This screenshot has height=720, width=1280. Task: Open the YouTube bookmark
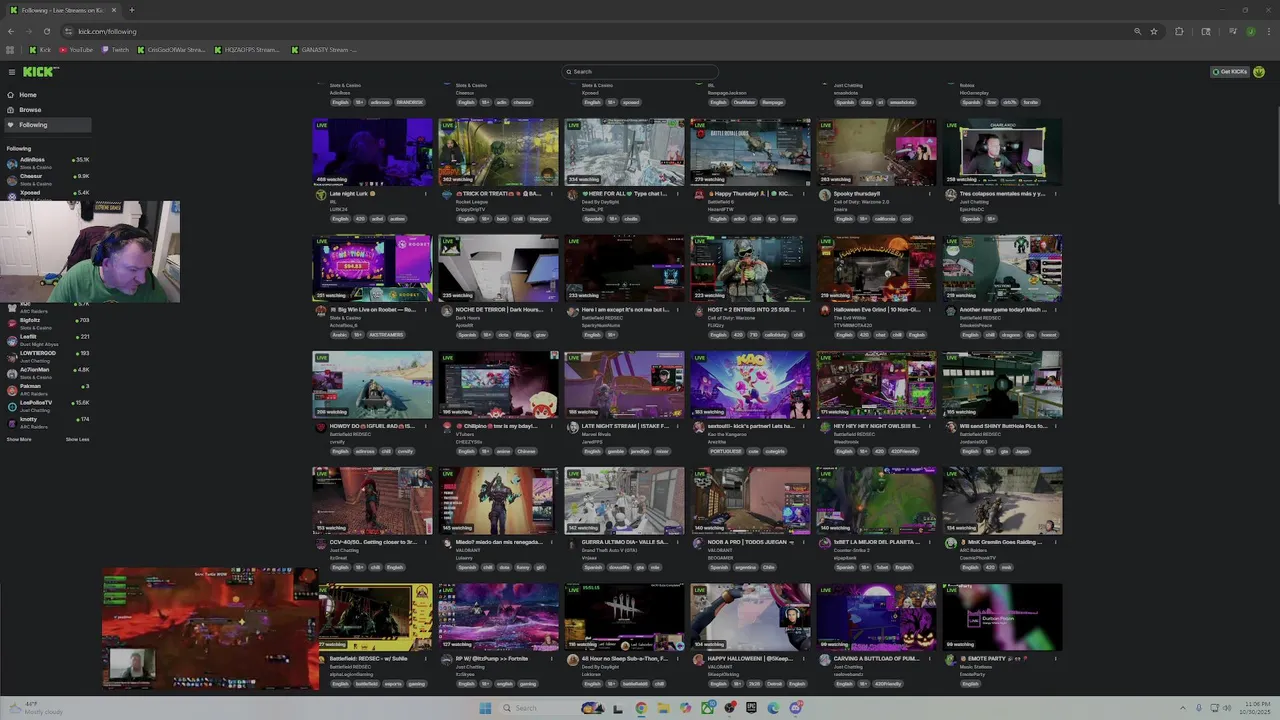coord(76,50)
